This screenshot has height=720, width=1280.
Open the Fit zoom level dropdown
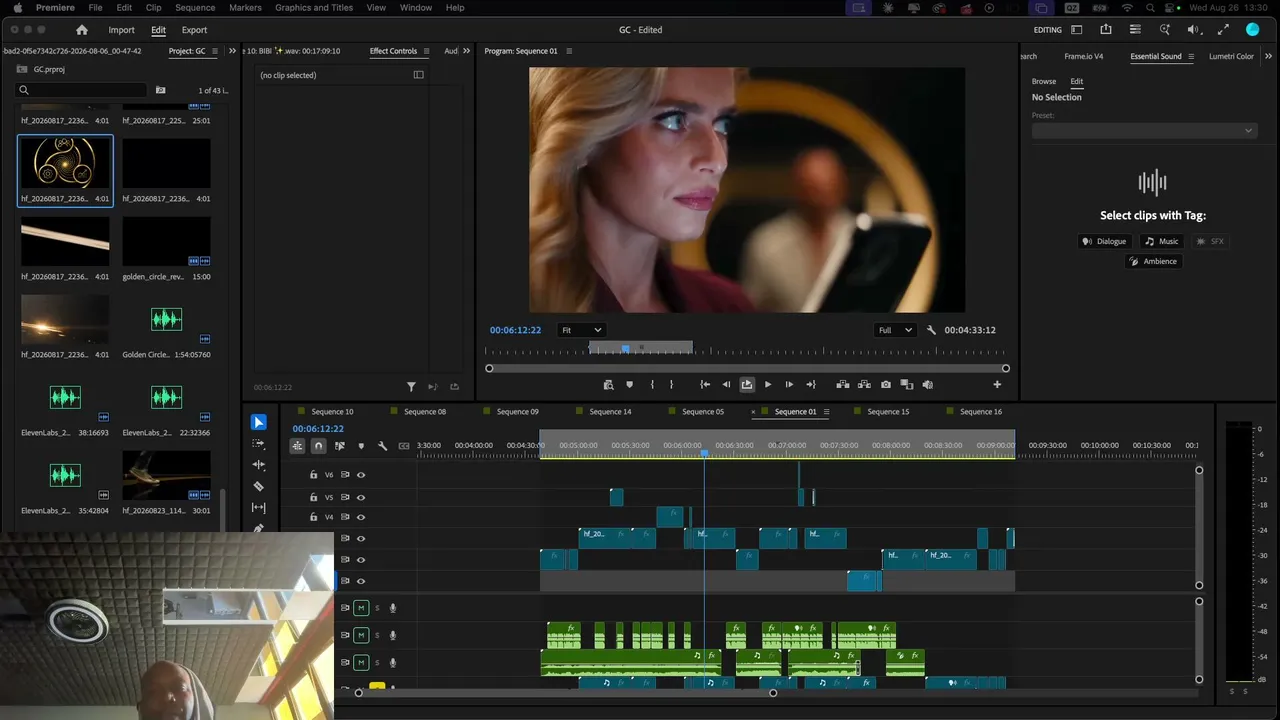tap(581, 330)
